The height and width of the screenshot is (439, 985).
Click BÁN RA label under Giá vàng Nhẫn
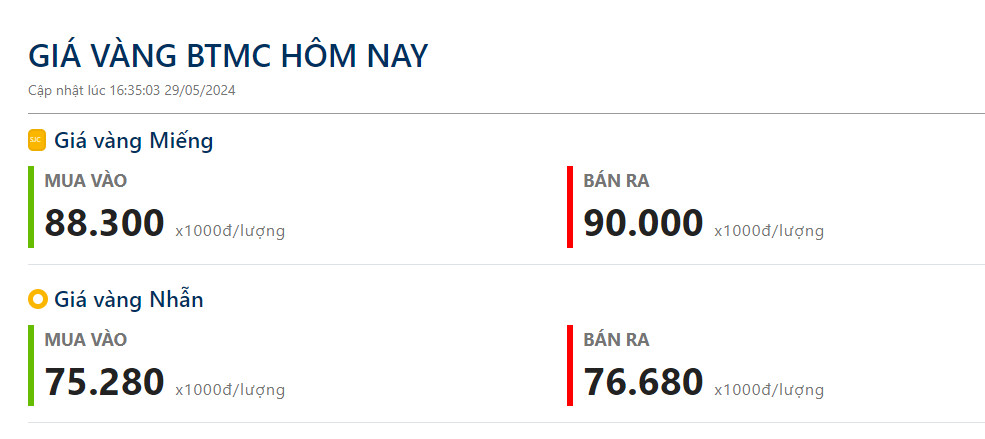pos(616,340)
